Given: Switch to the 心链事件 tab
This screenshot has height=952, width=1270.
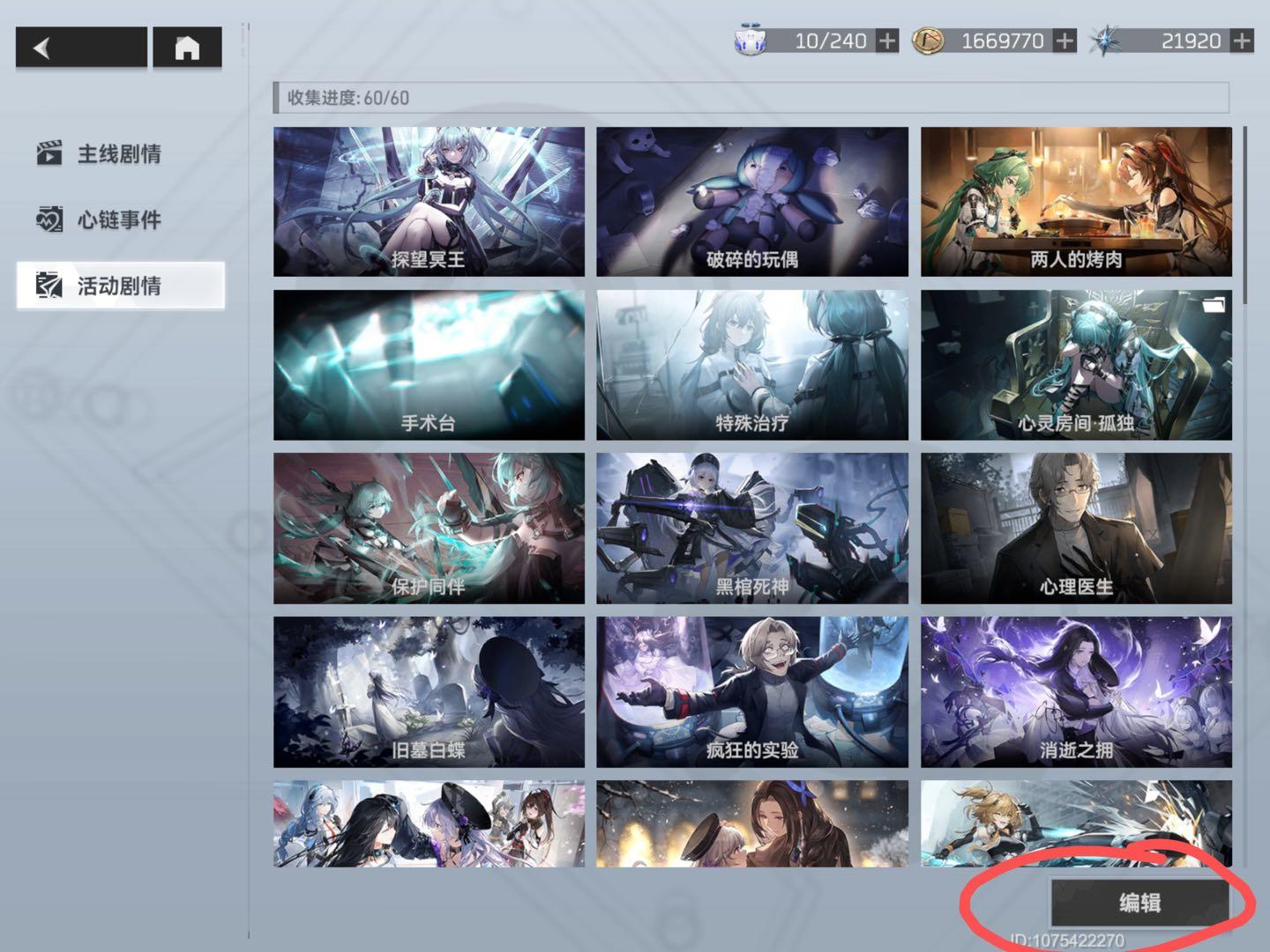Looking at the screenshot, I should pyautogui.click(x=120, y=219).
